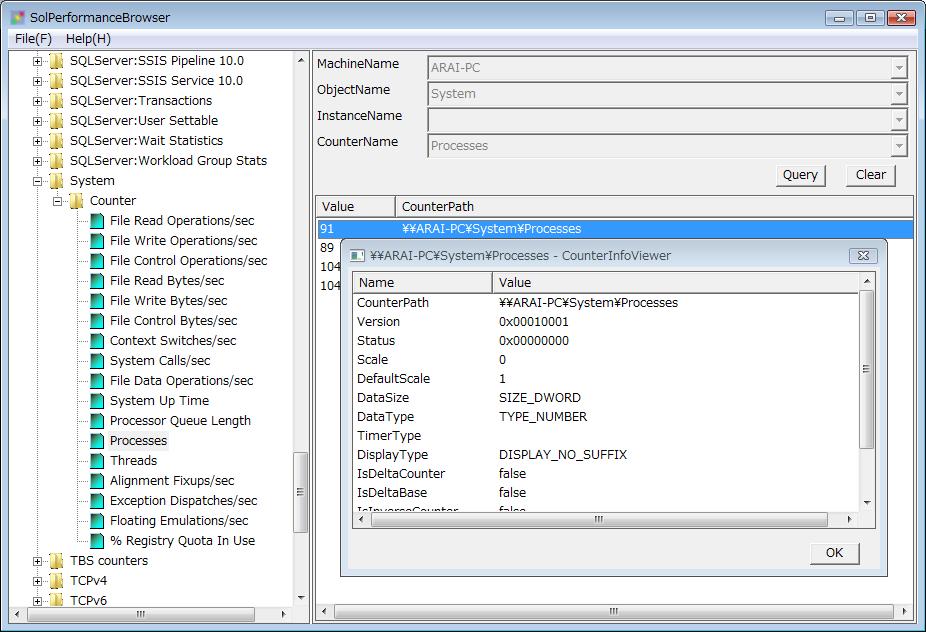
Task: Click the Value column header in results
Action: [356, 207]
